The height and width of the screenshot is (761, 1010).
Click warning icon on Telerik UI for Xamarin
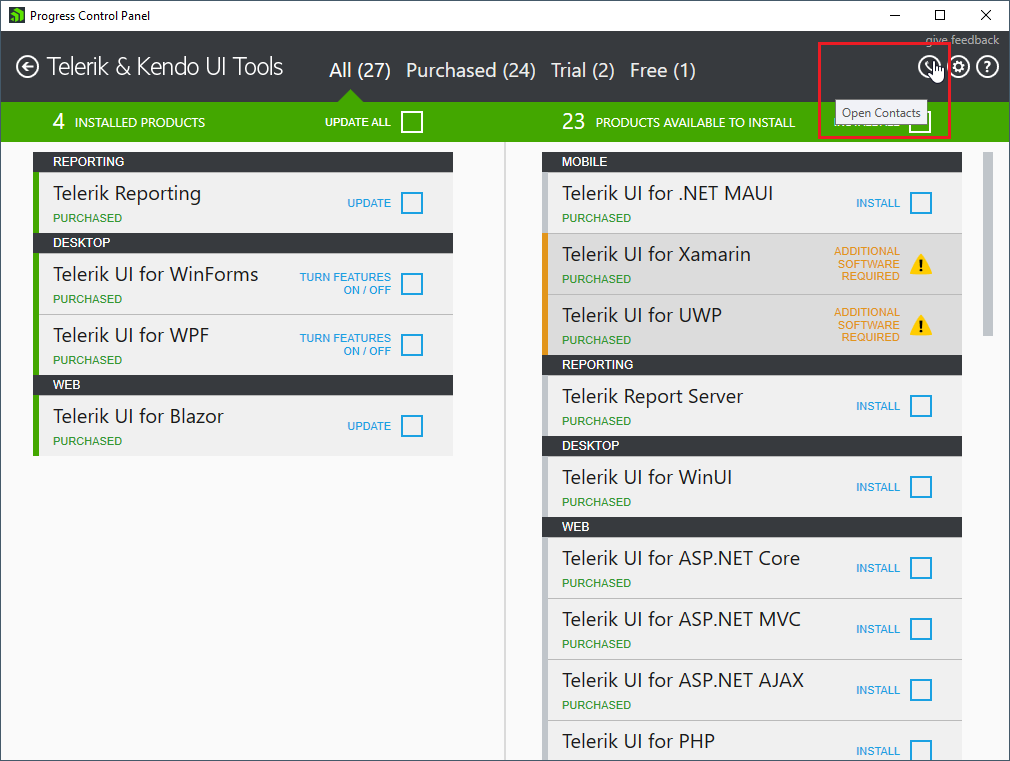[x=920, y=264]
